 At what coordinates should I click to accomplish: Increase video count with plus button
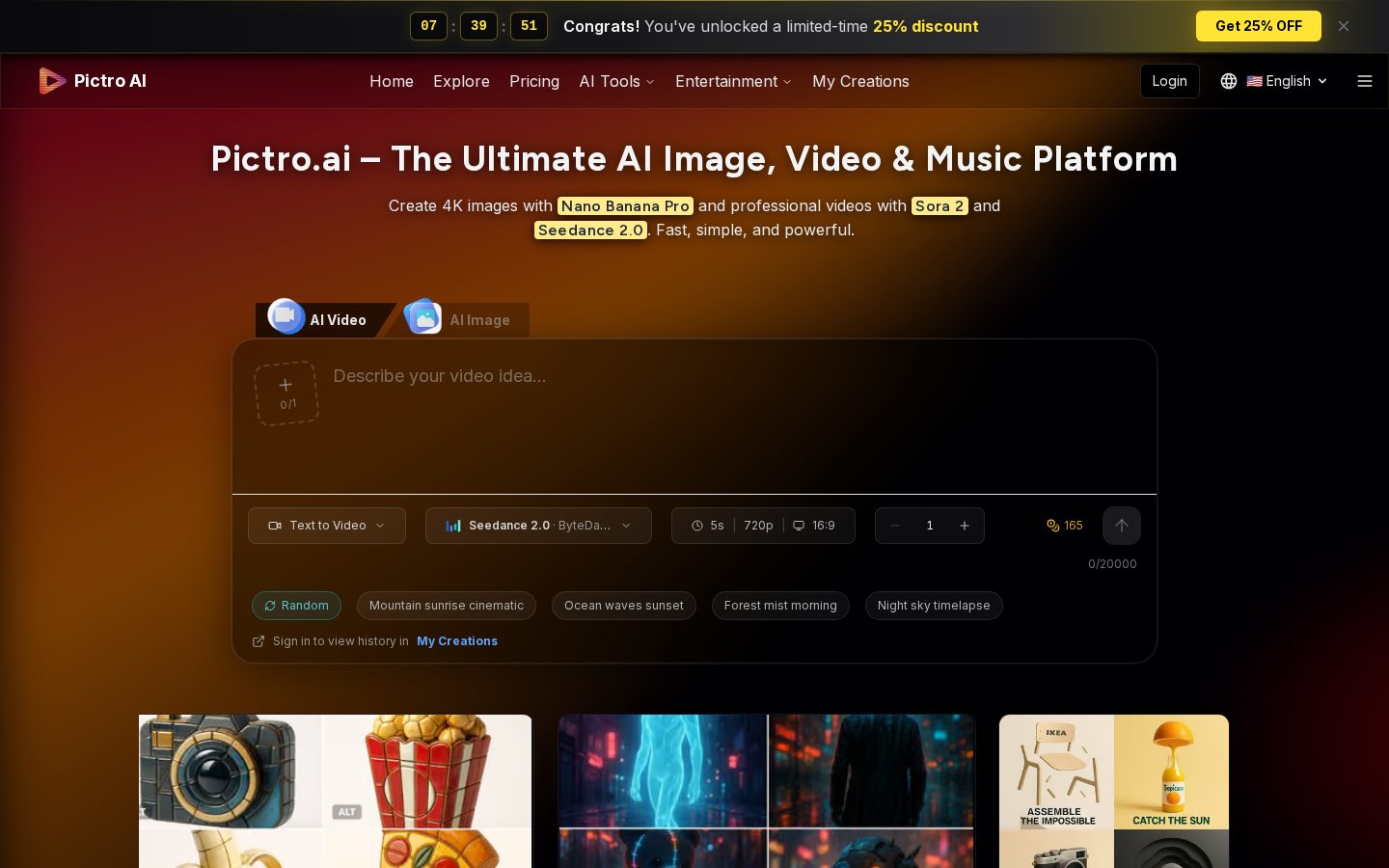point(965,526)
